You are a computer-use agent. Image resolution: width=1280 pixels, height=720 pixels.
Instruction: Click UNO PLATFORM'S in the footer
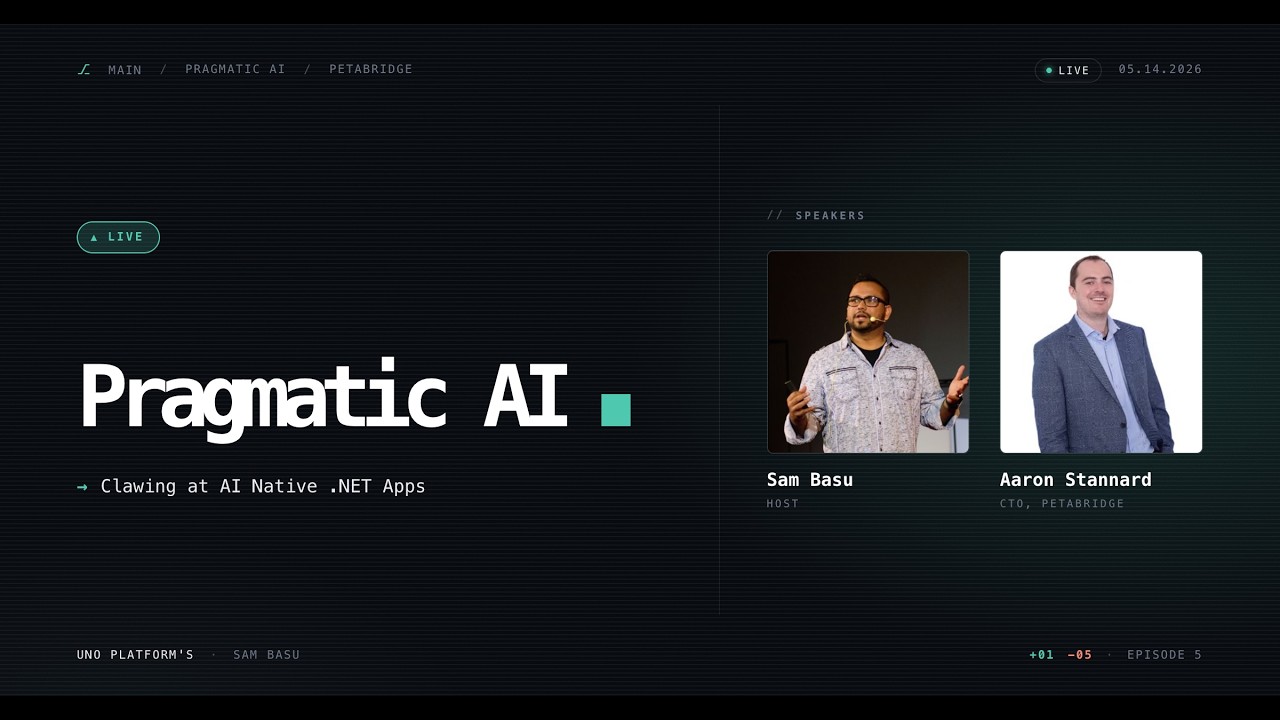click(x=135, y=655)
